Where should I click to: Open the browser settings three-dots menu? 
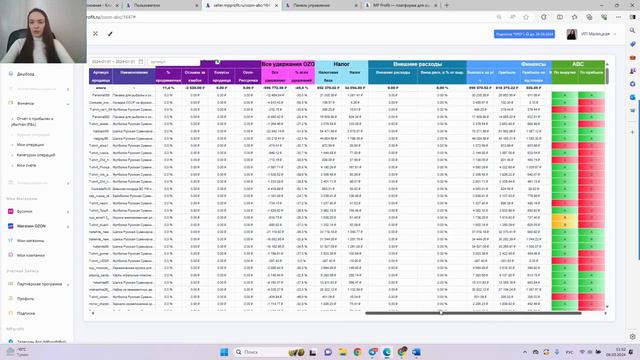pyautogui.click(x=618, y=17)
